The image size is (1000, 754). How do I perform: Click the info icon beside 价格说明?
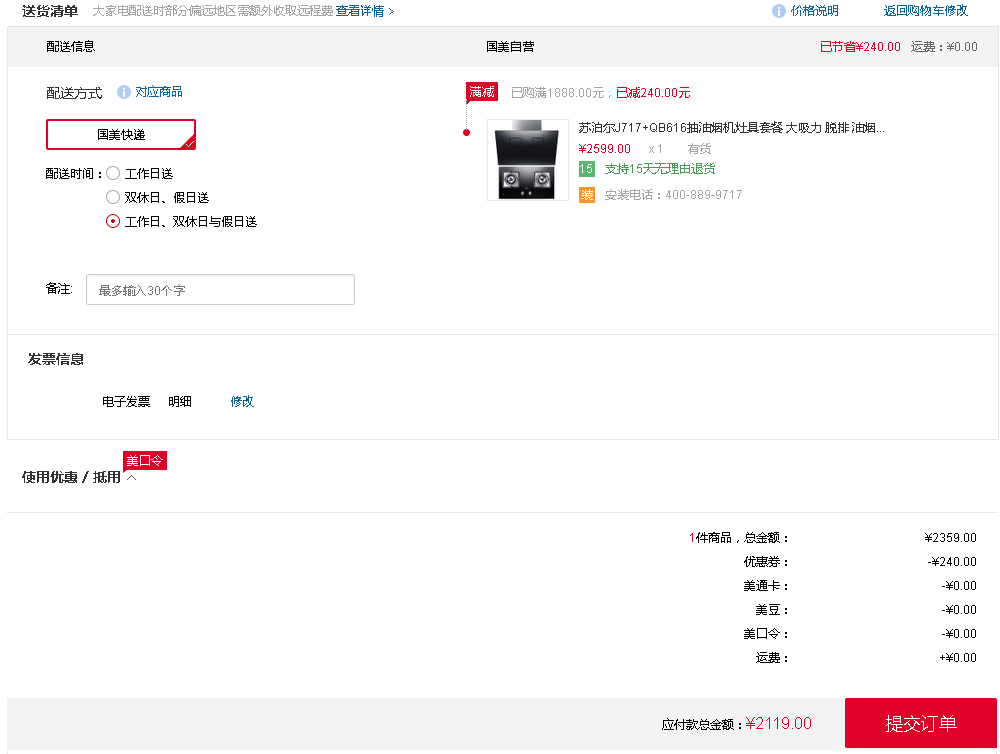pyautogui.click(x=778, y=11)
